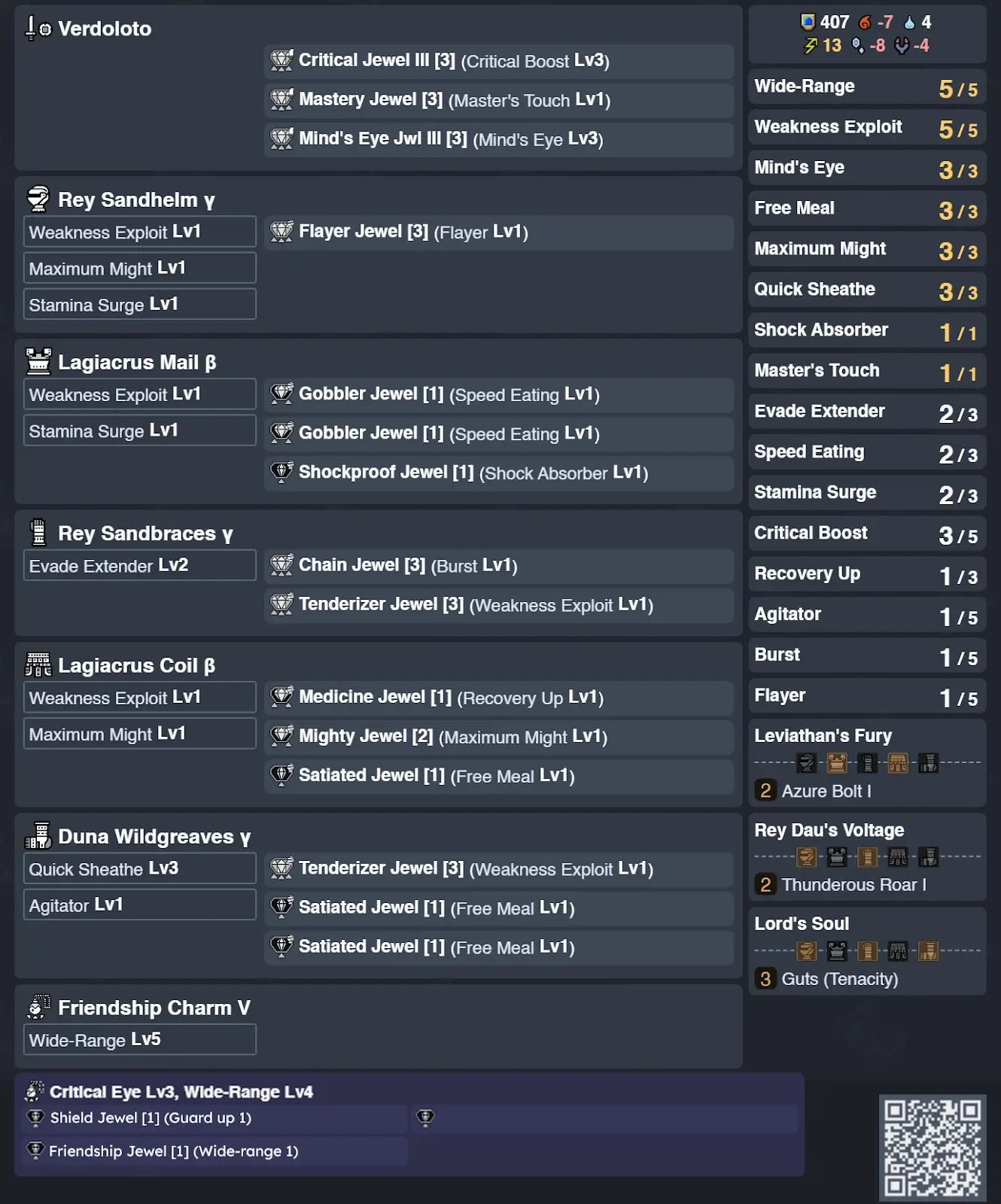Screen dimensions: 1001x1204
Task: Click the Verdoloto weapon icon
Action: (38, 29)
